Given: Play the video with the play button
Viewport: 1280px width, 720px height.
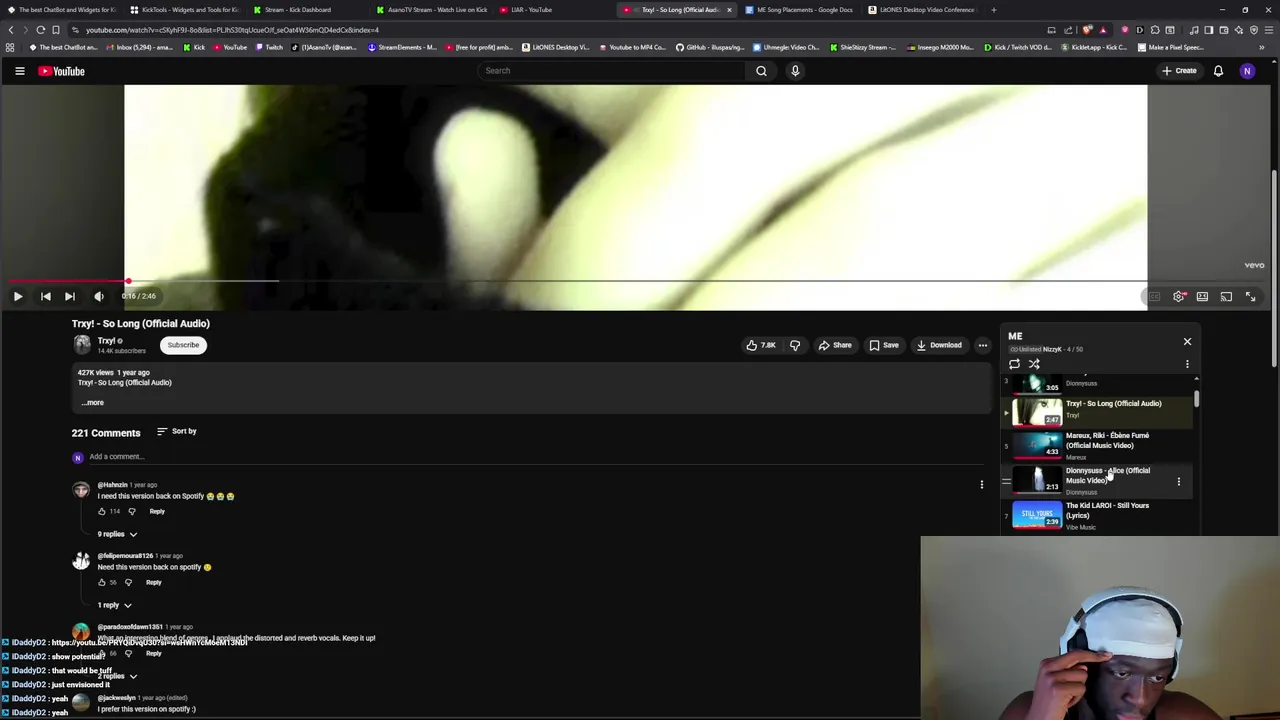Looking at the screenshot, I should [18, 296].
